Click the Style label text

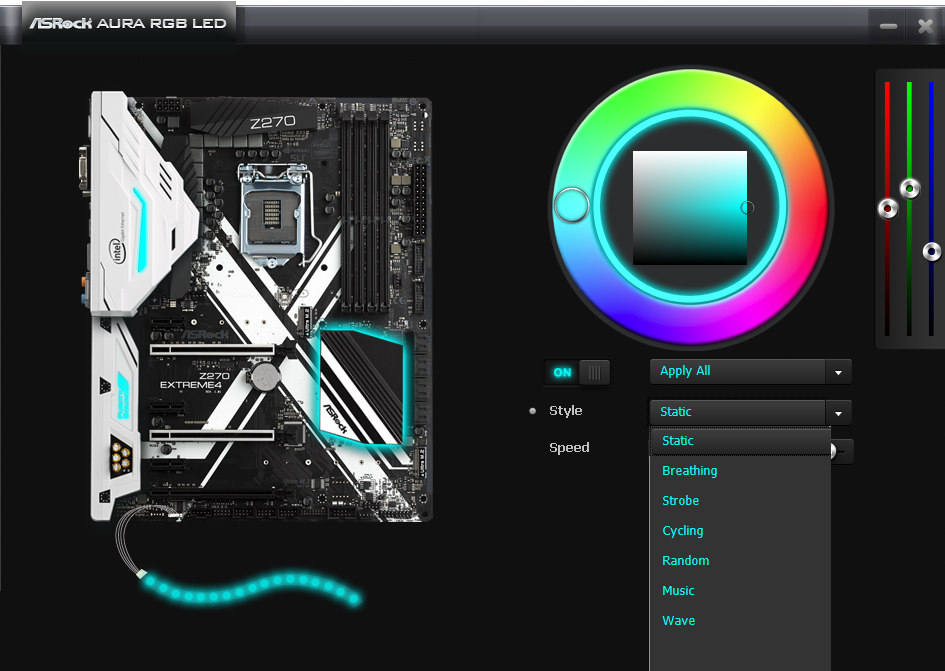[565, 411]
